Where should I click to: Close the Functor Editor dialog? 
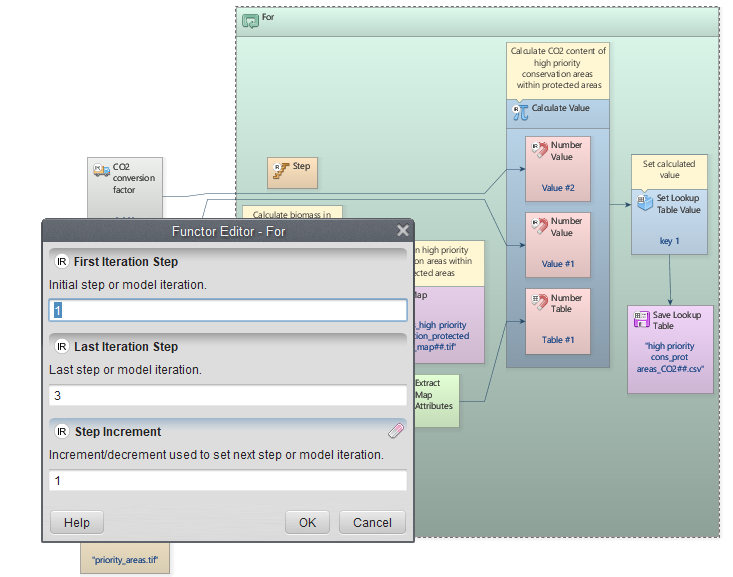click(x=402, y=231)
